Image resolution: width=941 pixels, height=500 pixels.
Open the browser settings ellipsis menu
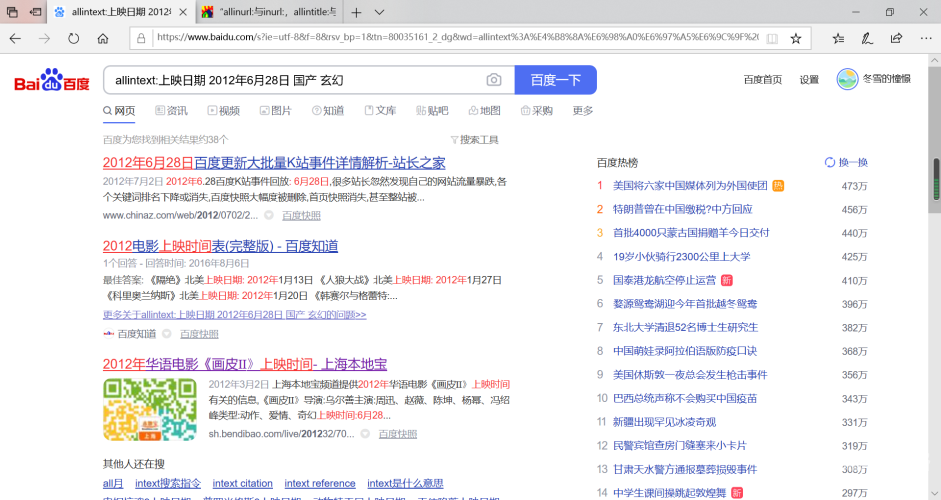pyautogui.click(x=925, y=38)
